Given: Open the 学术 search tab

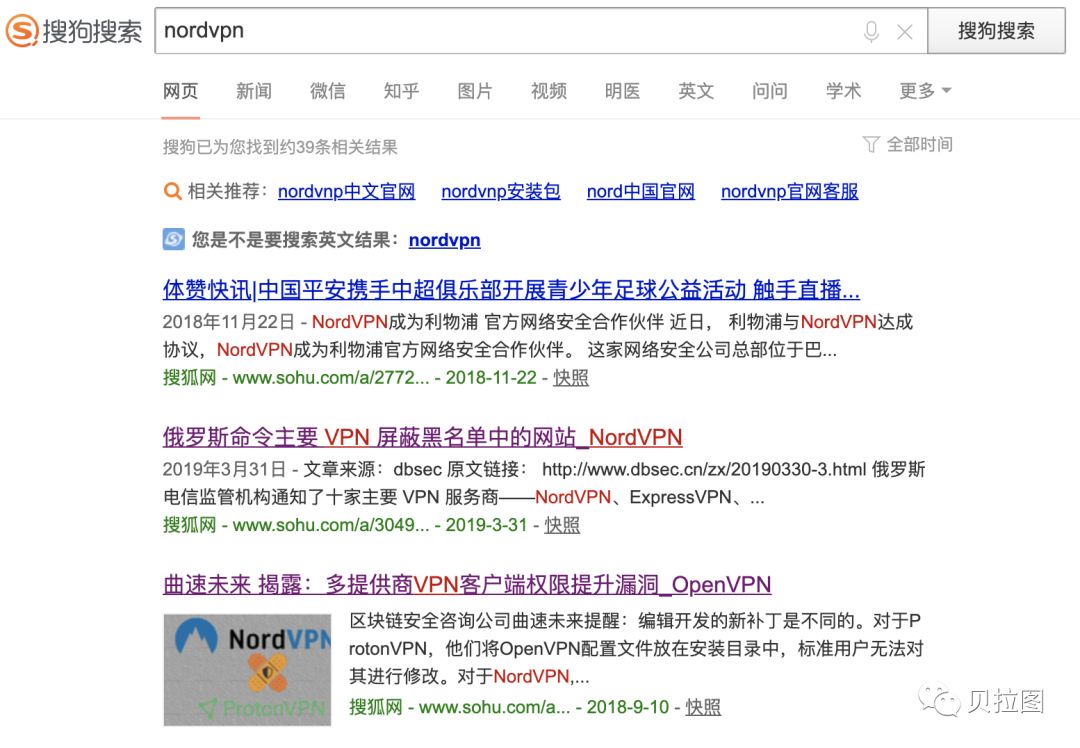Looking at the screenshot, I should [x=843, y=91].
